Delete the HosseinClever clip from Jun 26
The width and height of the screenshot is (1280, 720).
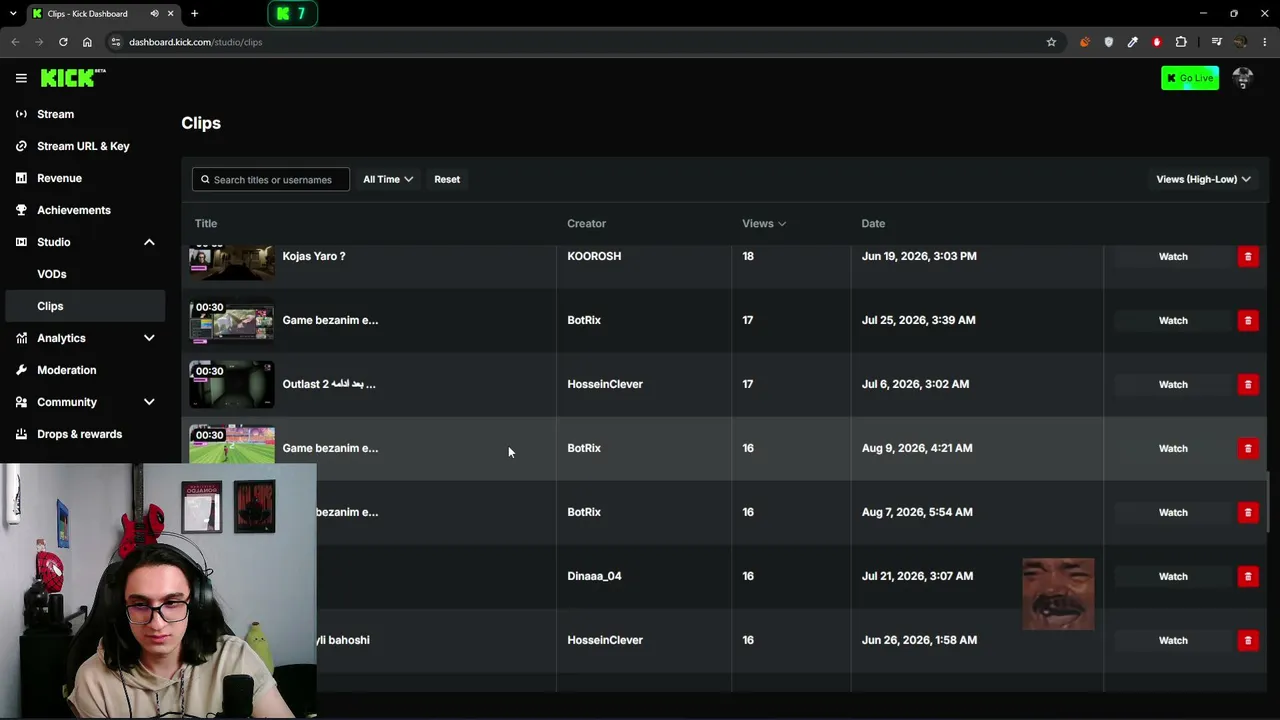pyautogui.click(x=1247, y=641)
